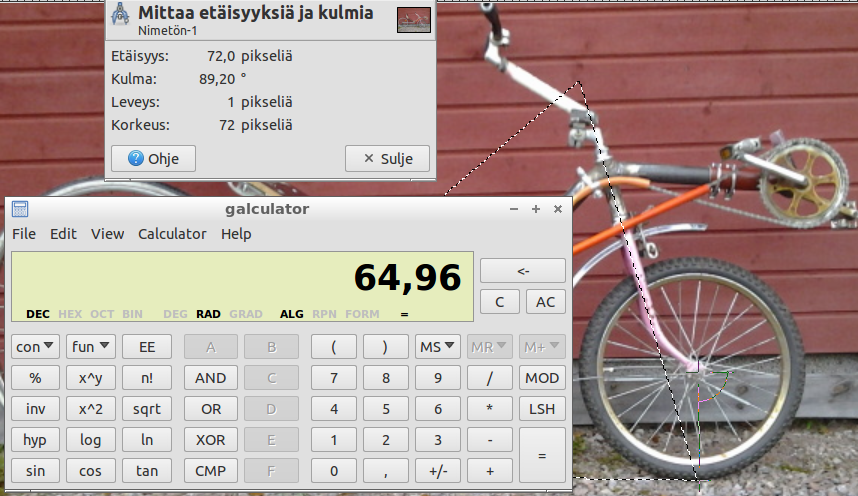Enable RPN notation mode
Viewport: 858px width, 496px height.
pos(324,314)
